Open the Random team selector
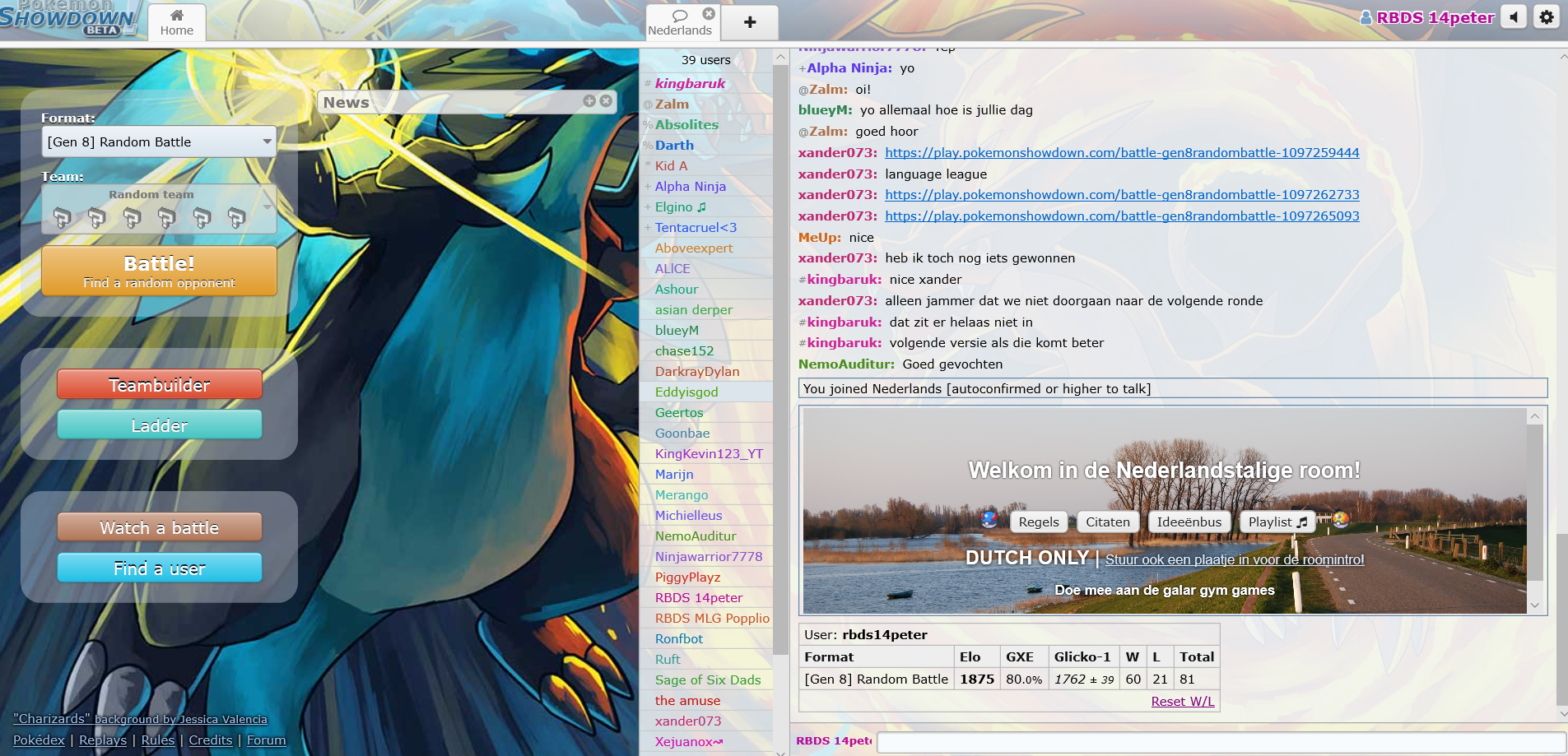The width and height of the screenshot is (1568, 756). pos(159,209)
